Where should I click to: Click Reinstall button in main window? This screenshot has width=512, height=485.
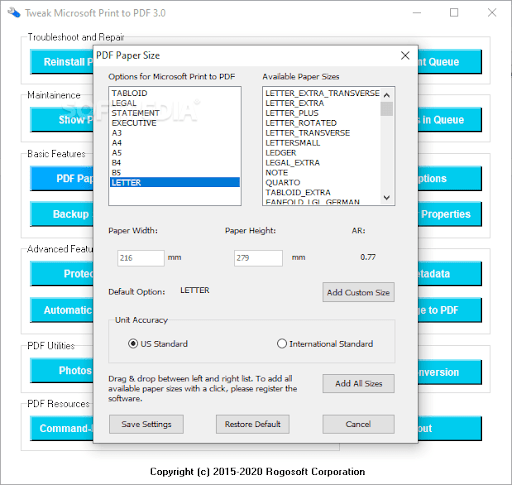pos(62,62)
